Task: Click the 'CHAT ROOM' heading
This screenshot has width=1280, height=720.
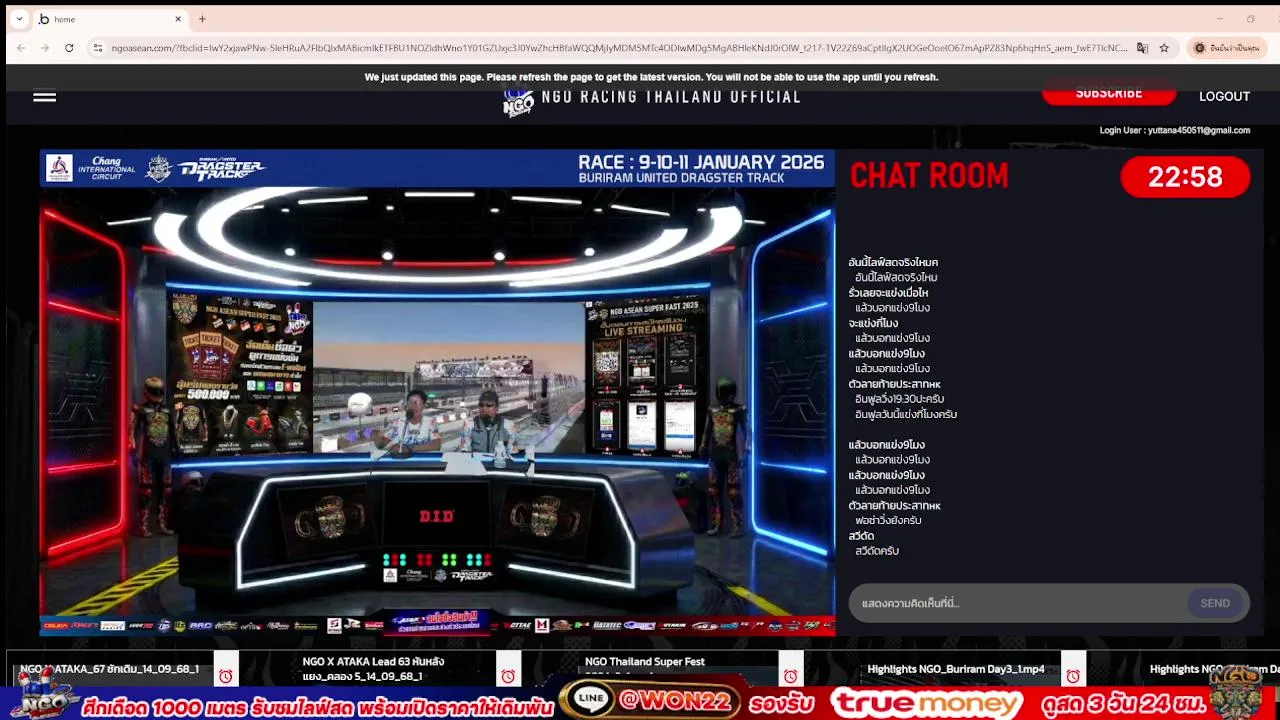Action: pyautogui.click(x=929, y=176)
